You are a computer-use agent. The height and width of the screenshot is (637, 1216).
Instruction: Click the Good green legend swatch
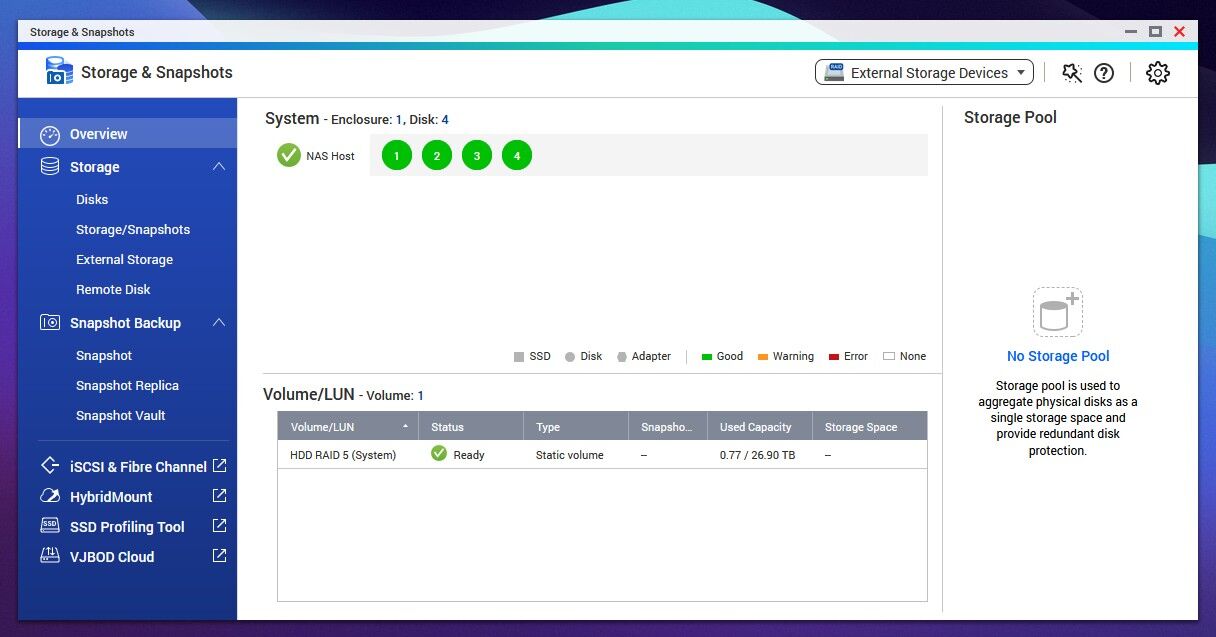pyautogui.click(x=707, y=356)
